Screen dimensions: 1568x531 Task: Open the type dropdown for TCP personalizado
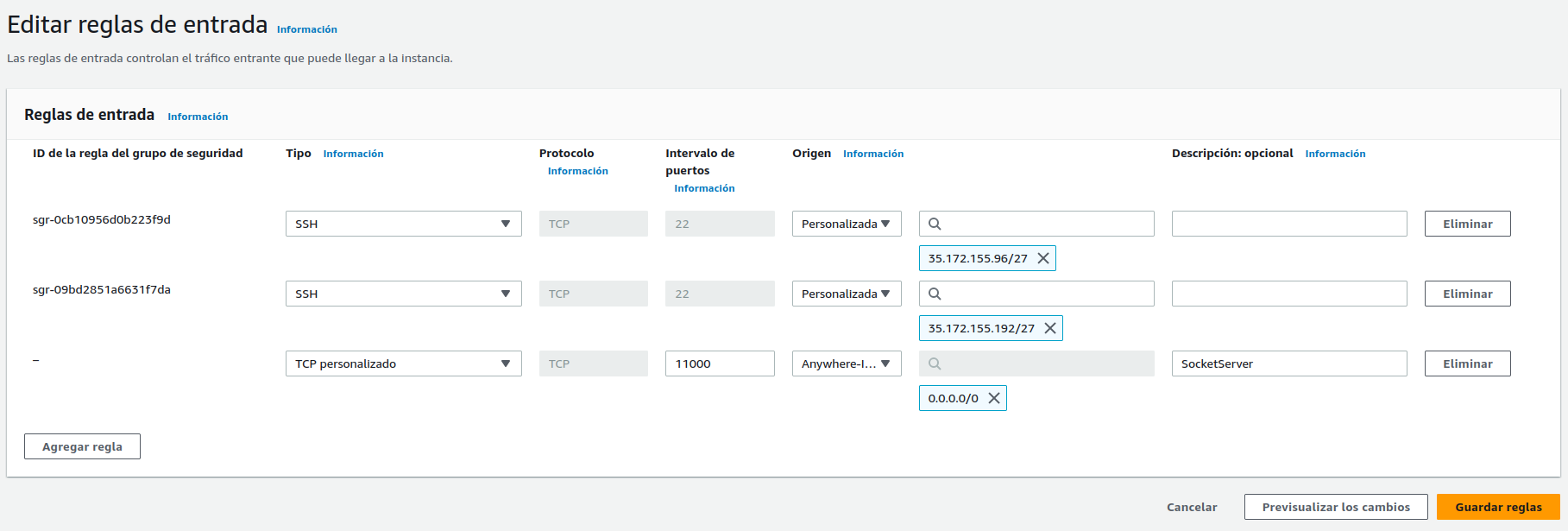[403, 363]
